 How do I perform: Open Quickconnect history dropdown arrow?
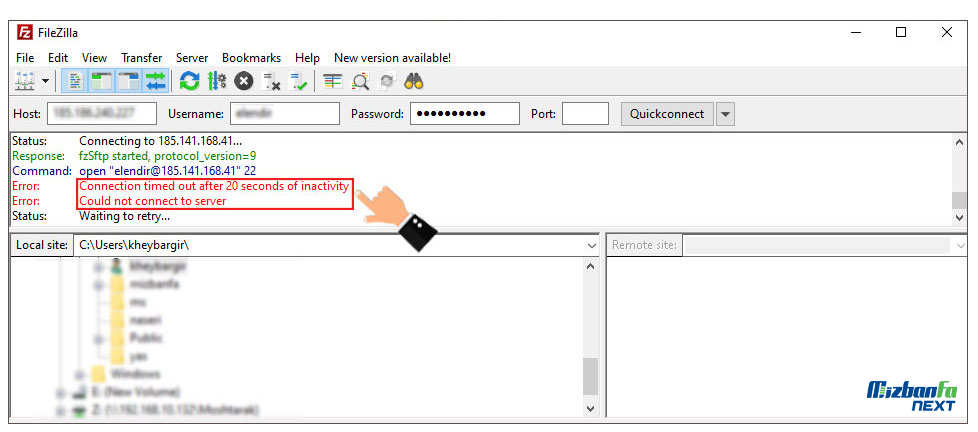[x=726, y=114]
